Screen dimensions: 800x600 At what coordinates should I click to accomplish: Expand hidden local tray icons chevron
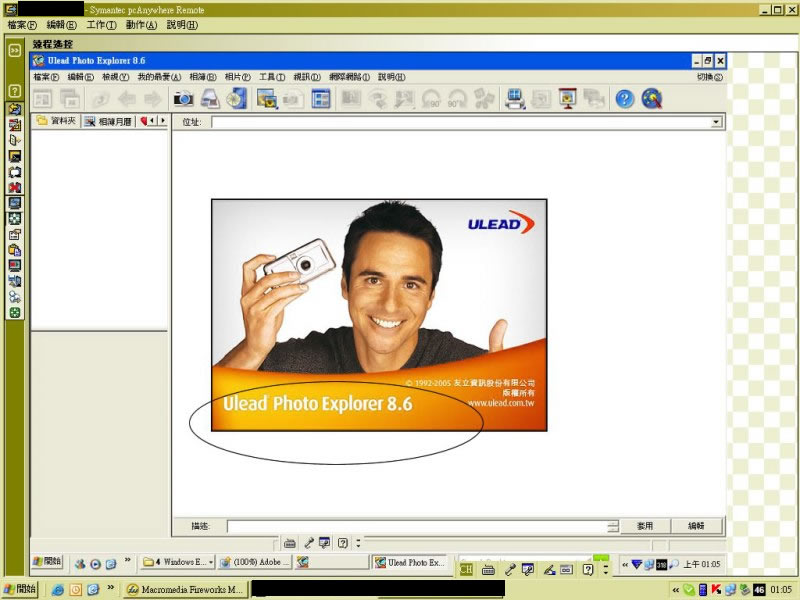click(x=676, y=590)
